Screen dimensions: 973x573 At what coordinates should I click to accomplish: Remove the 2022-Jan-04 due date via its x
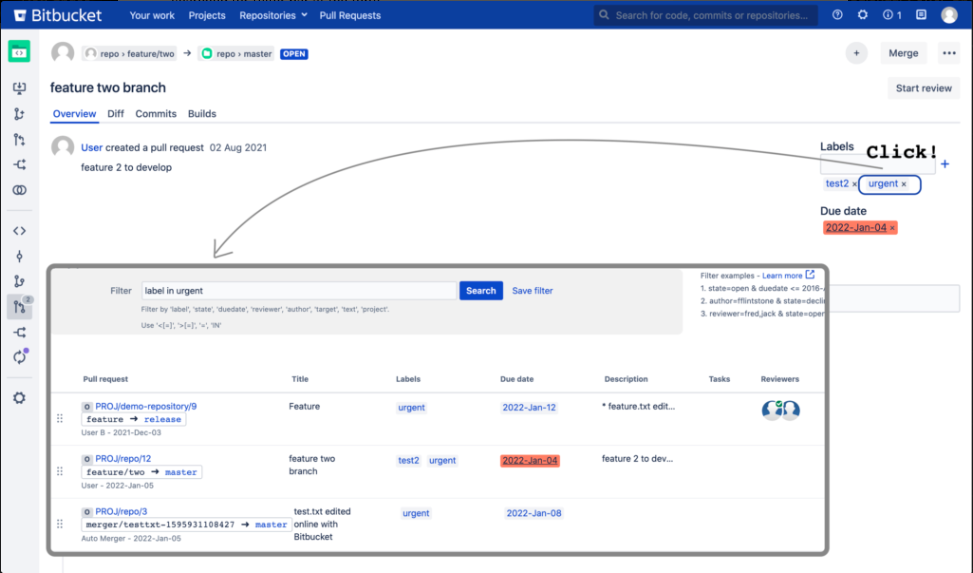click(x=892, y=228)
